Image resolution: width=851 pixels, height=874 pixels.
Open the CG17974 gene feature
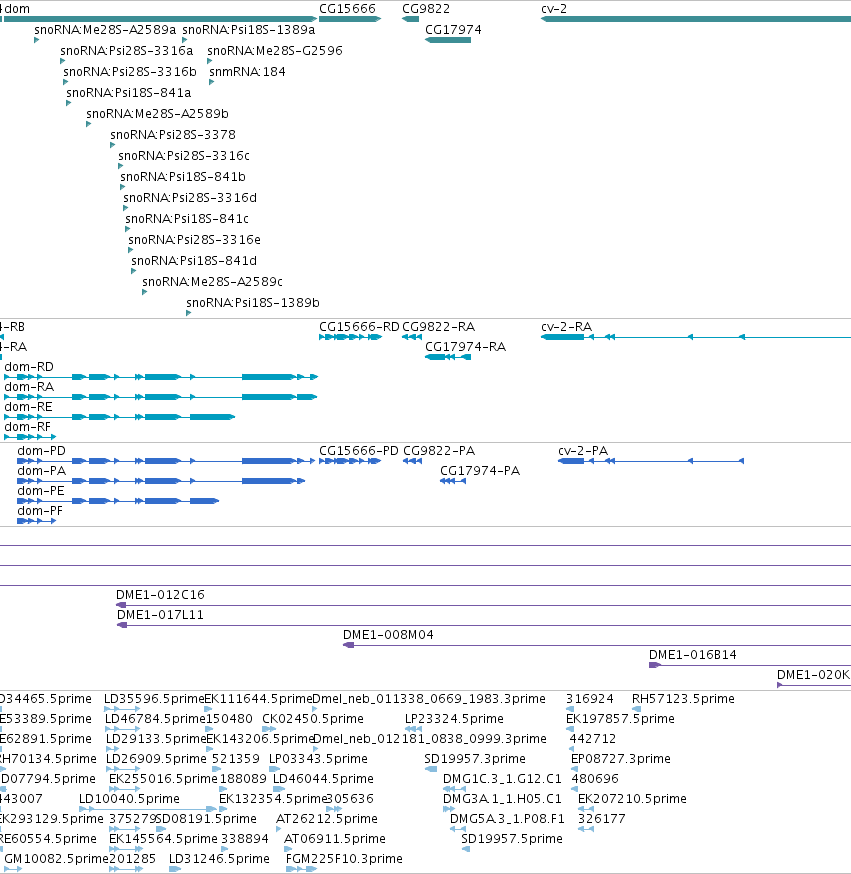(x=448, y=40)
